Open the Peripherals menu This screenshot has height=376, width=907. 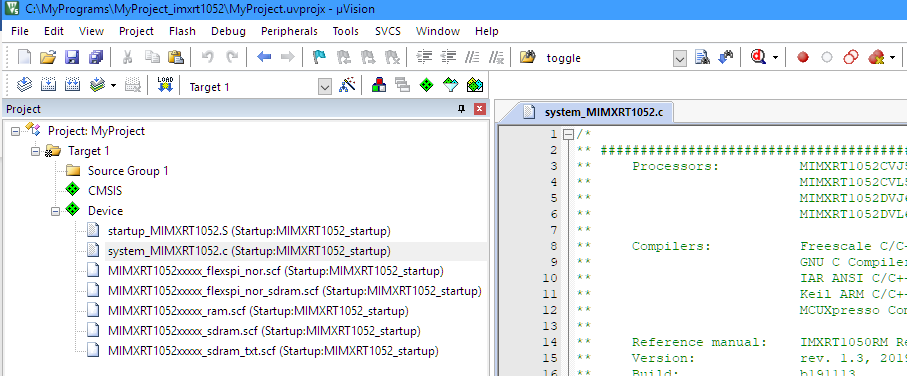coord(289,31)
